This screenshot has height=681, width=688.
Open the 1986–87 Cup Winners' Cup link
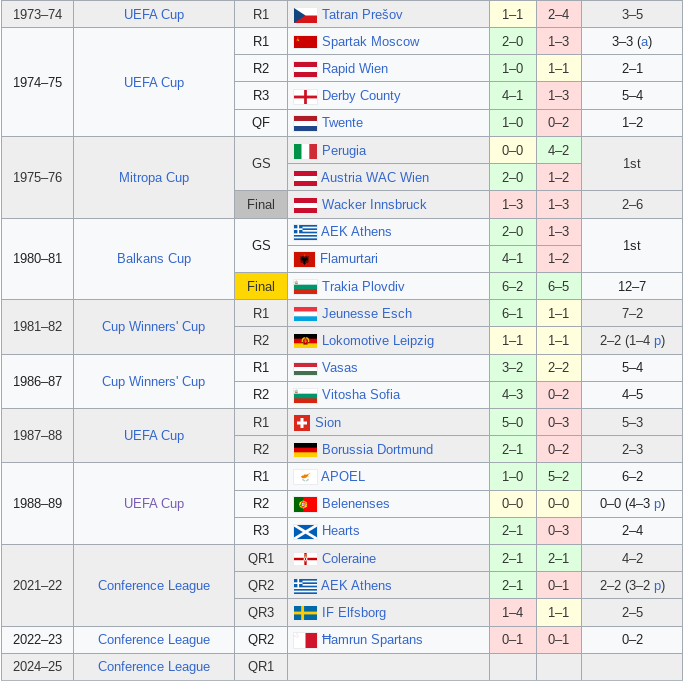click(154, 381)
